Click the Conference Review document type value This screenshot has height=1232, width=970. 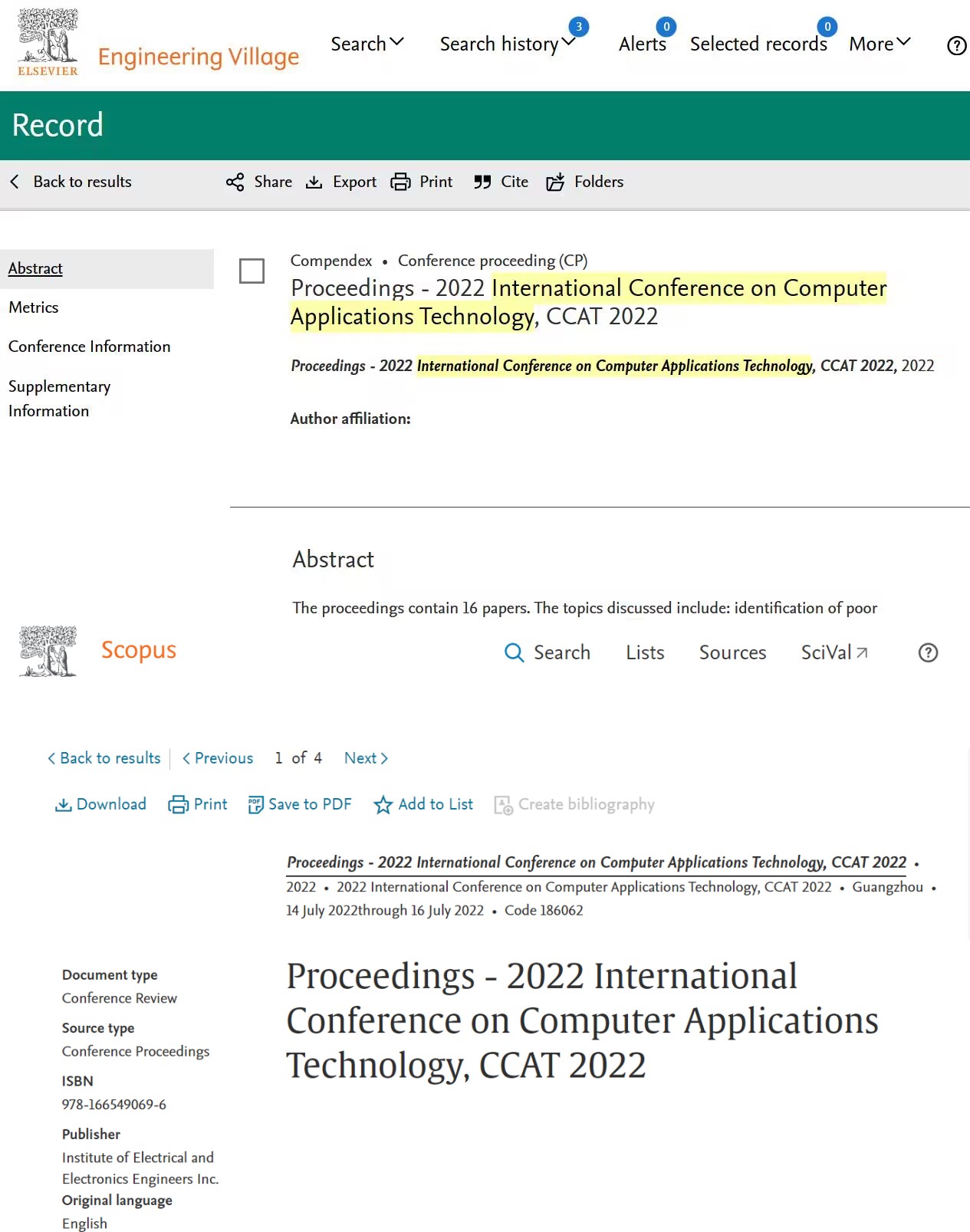(120, 998)
